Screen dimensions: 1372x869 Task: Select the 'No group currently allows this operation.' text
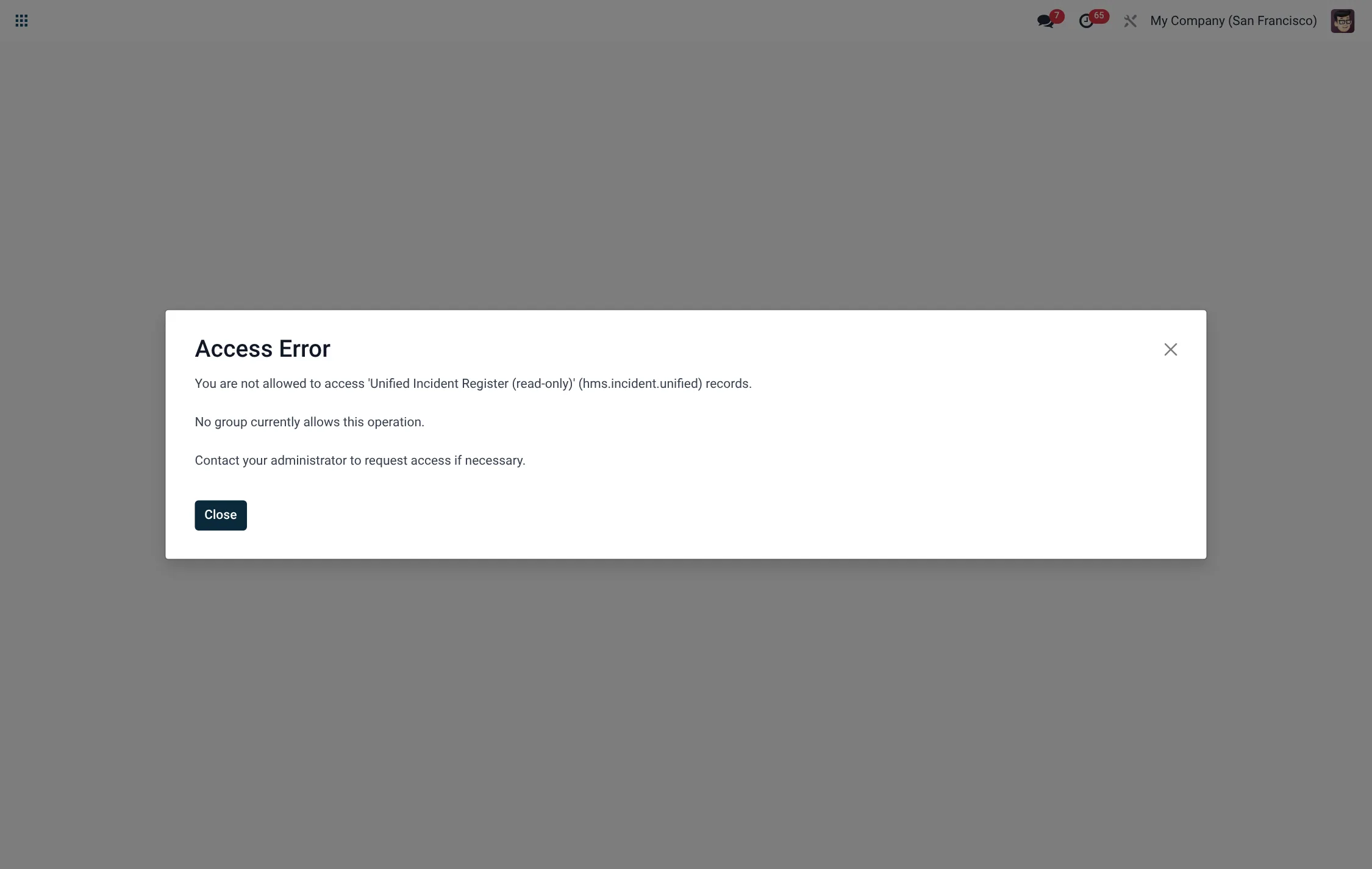point(309,422)
